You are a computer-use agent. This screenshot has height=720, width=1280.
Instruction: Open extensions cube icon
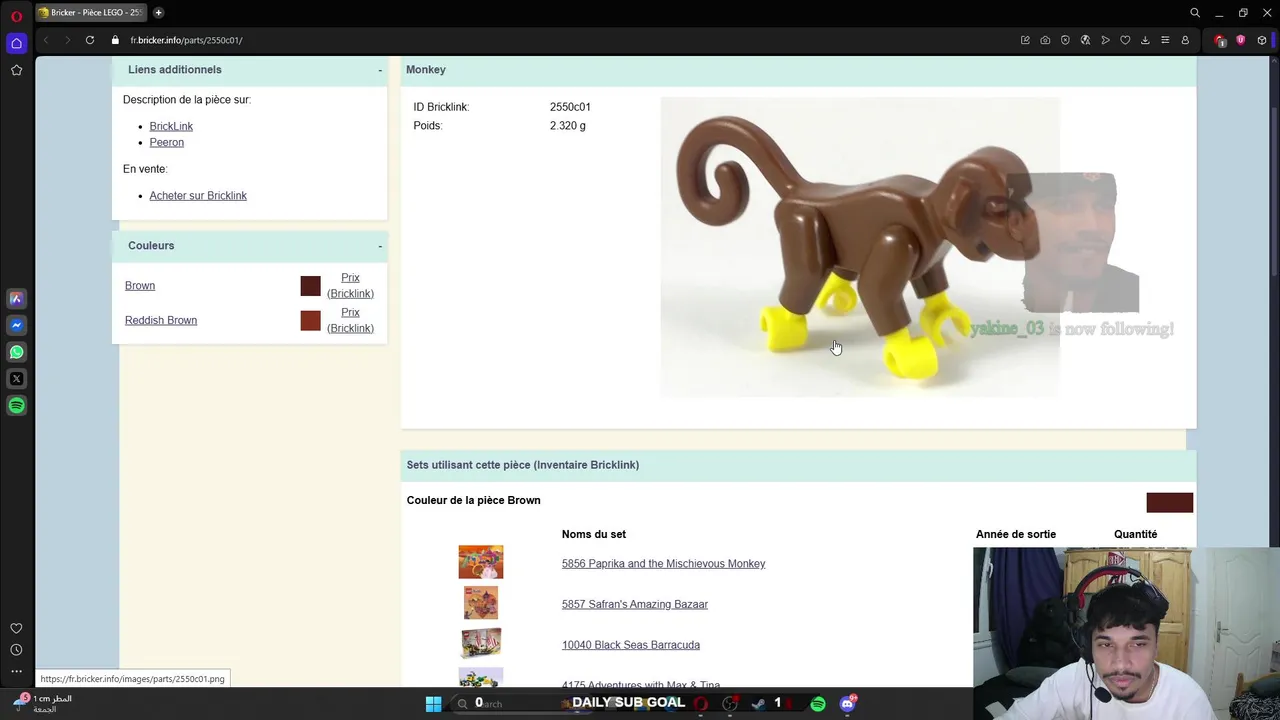point(1262,40)
